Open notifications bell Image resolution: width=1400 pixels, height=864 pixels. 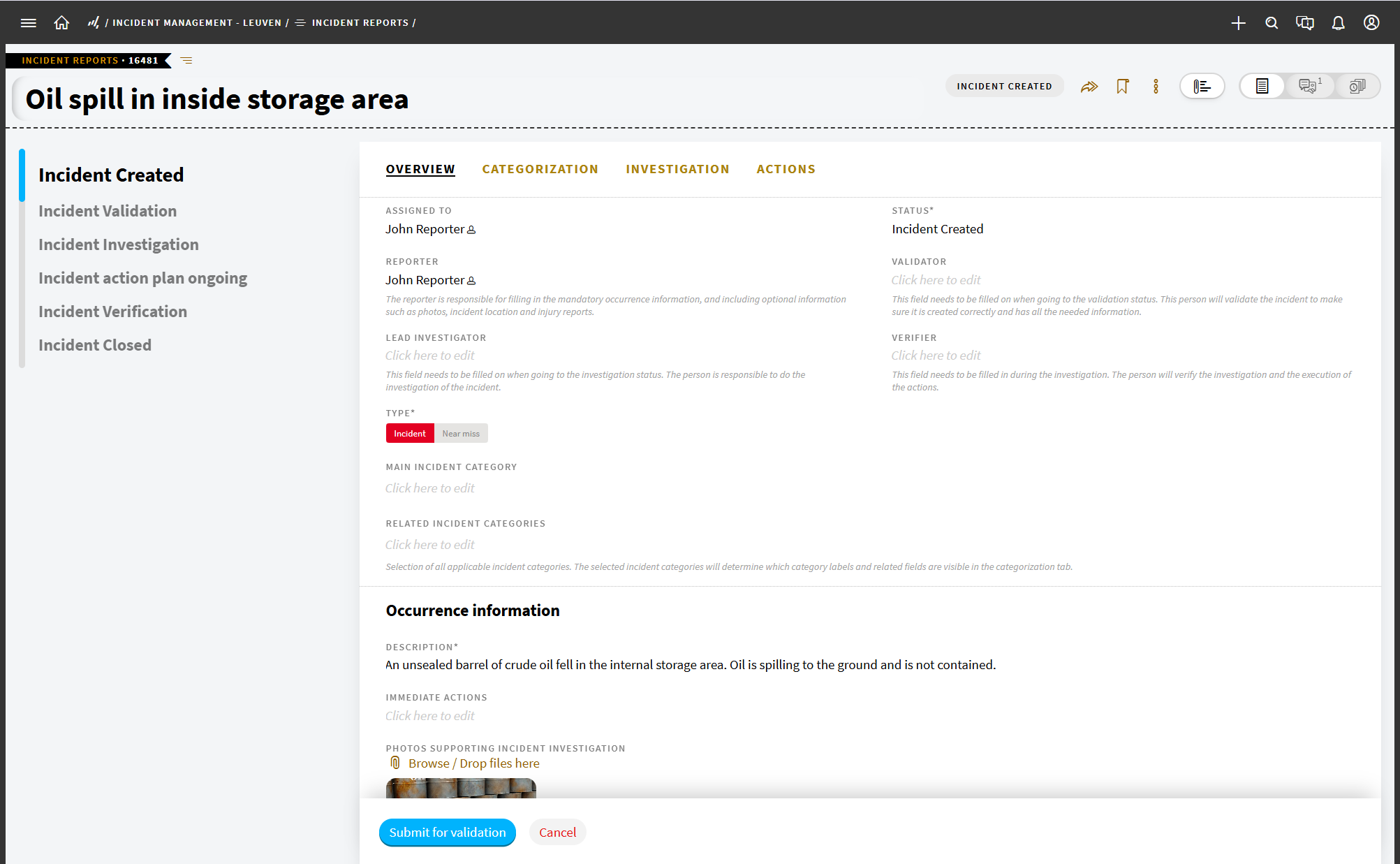(1338, 23)
